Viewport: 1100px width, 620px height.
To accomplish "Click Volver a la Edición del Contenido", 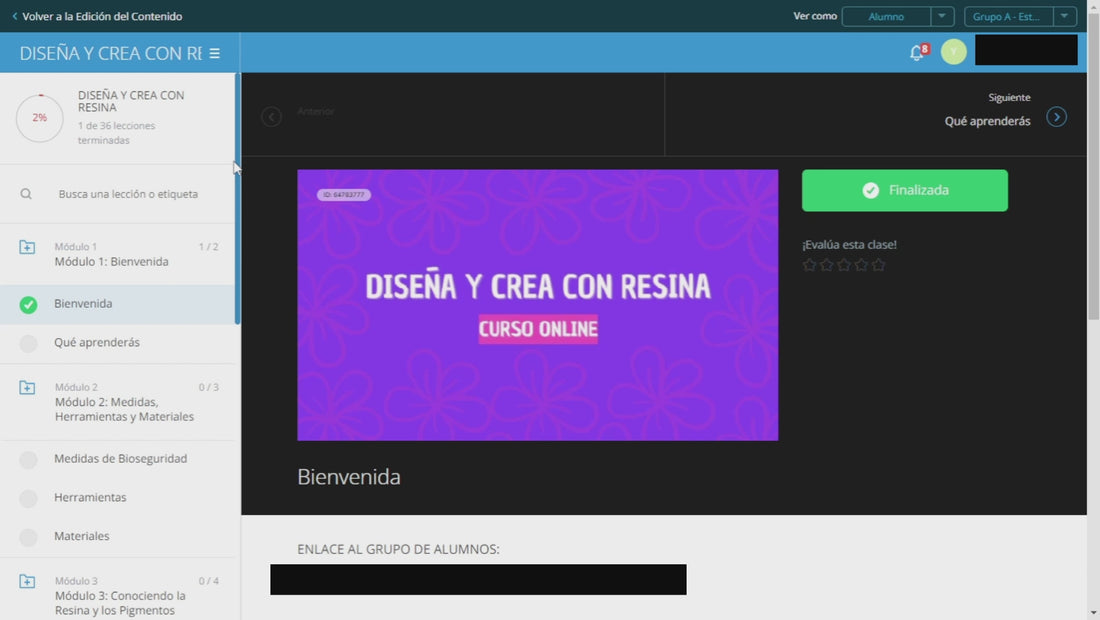I will 102,16.
